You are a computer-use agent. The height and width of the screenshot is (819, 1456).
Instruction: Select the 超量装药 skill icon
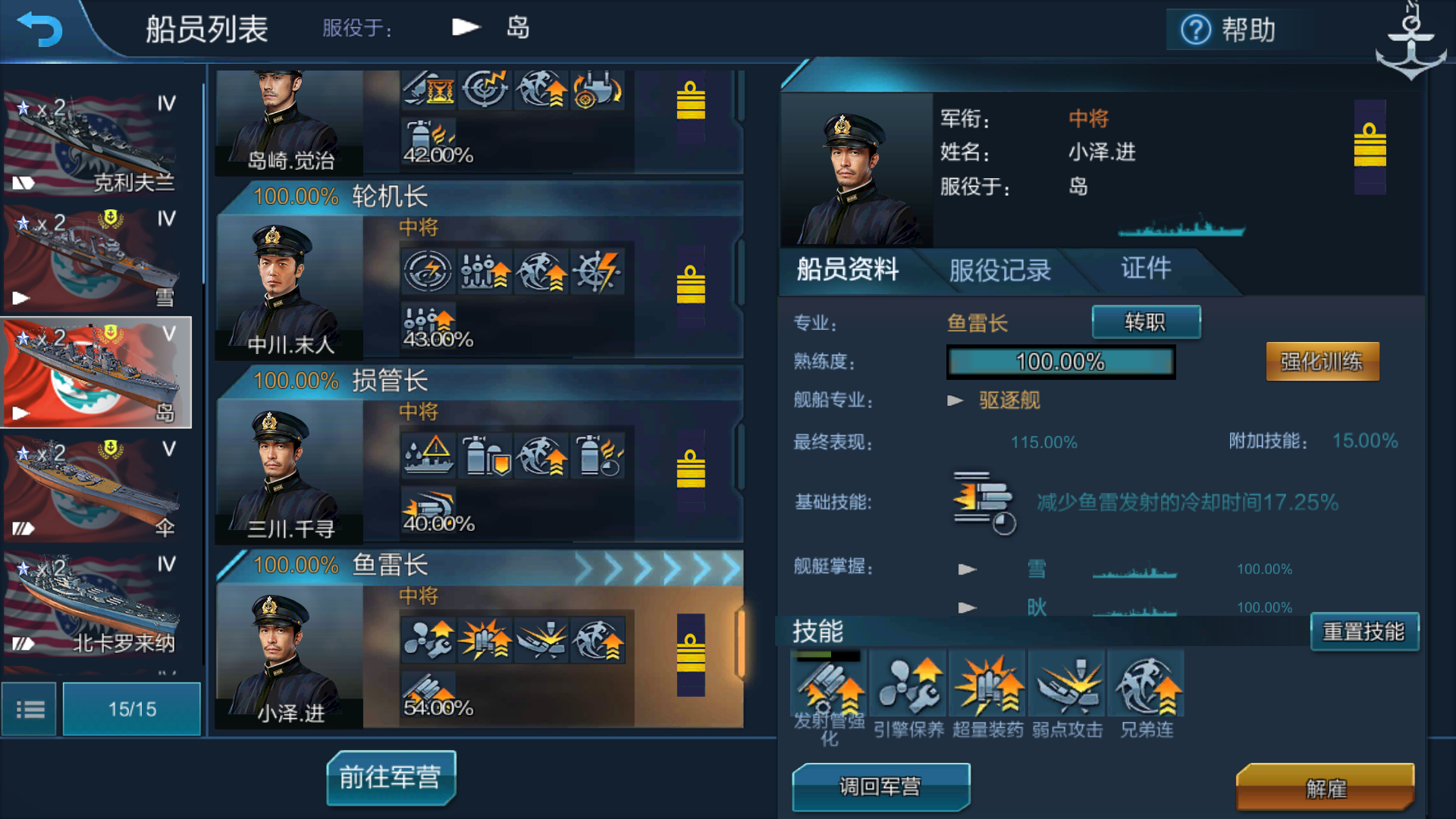pyautogui.click(x=988, y=684)
